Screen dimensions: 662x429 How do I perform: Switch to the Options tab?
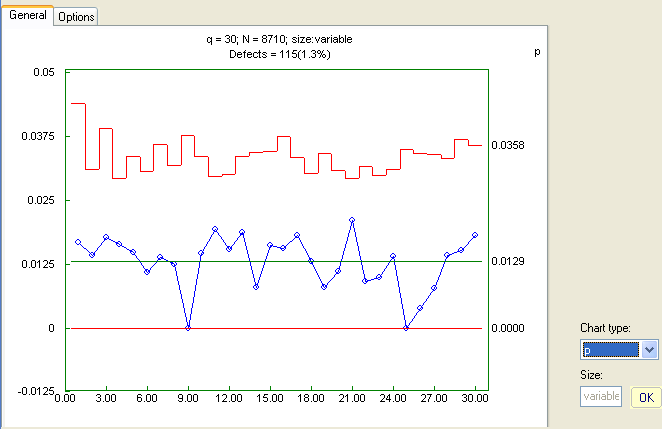76,17
